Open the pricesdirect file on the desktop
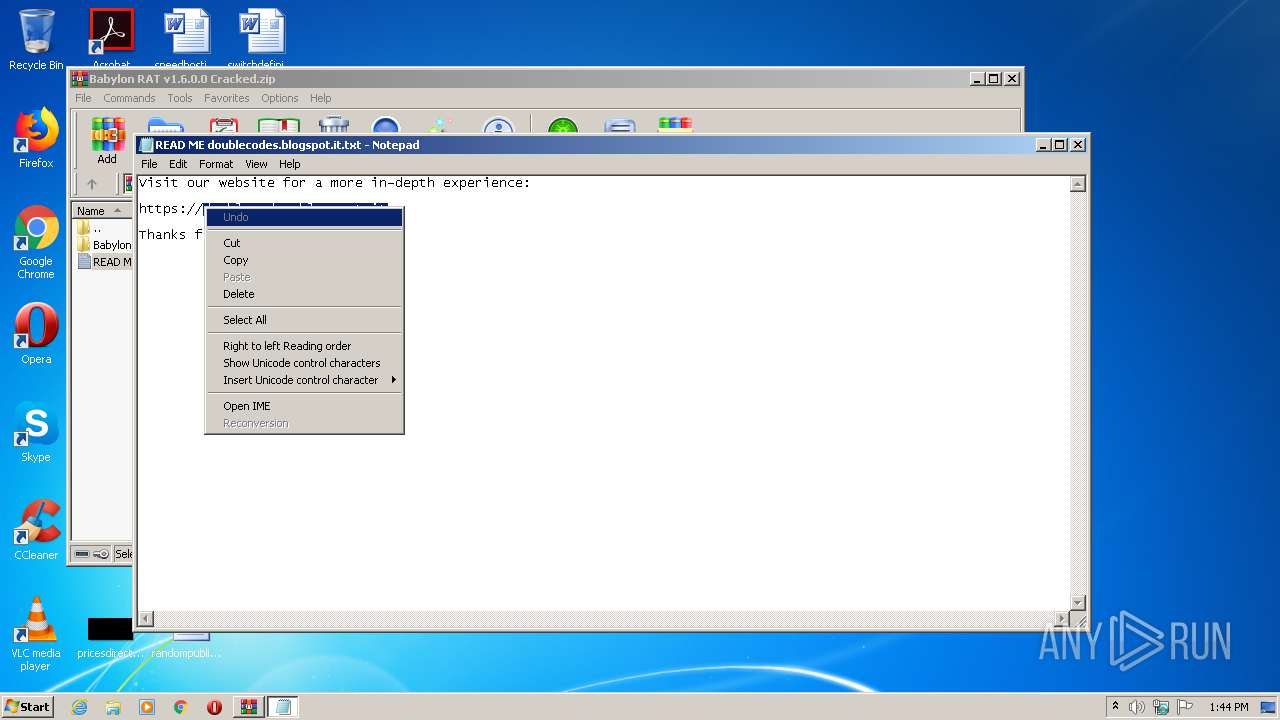Viewport: 1280px width, 720px height. coord(110,638)
